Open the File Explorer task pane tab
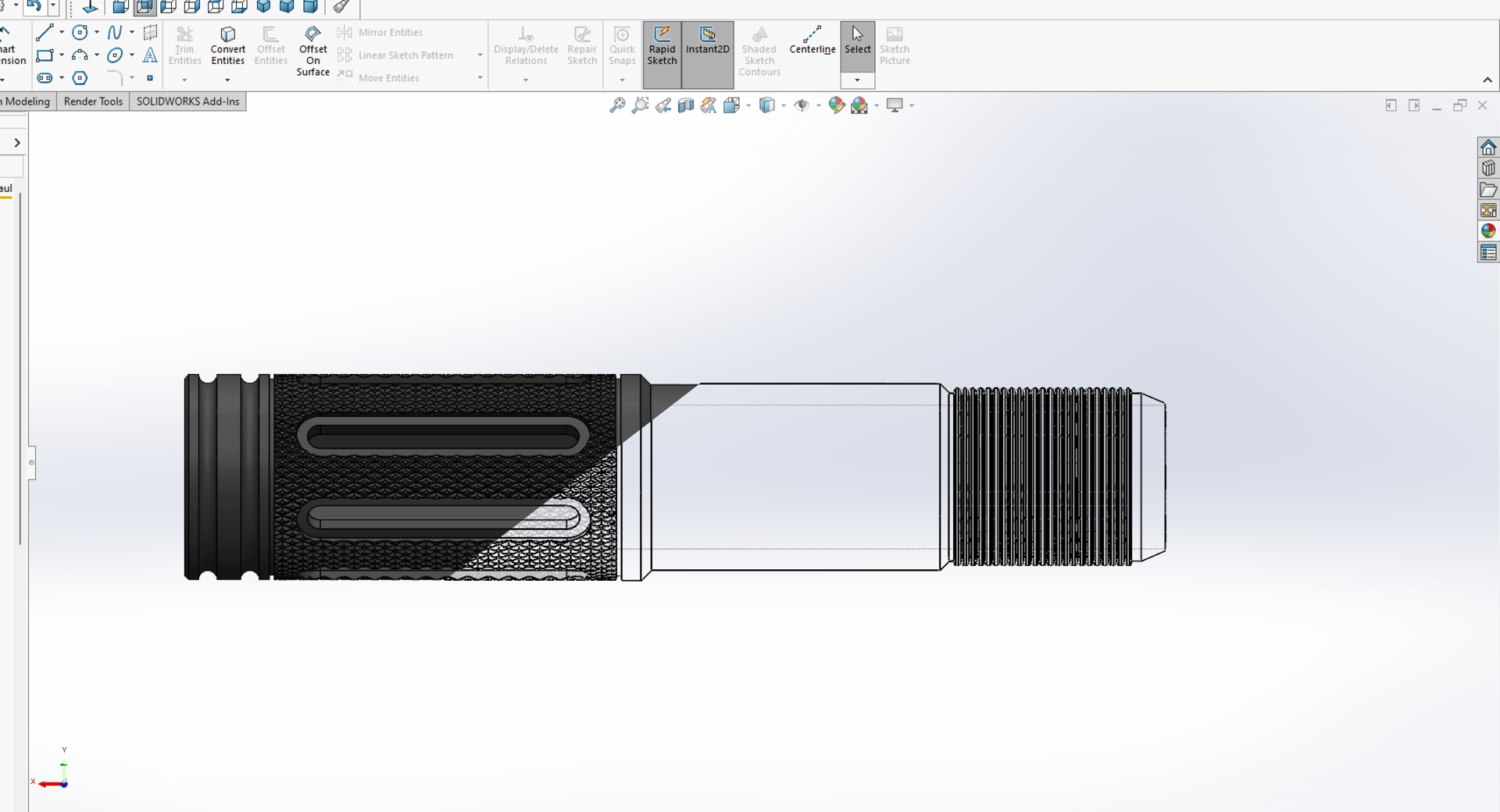 tap(1488, 190)
